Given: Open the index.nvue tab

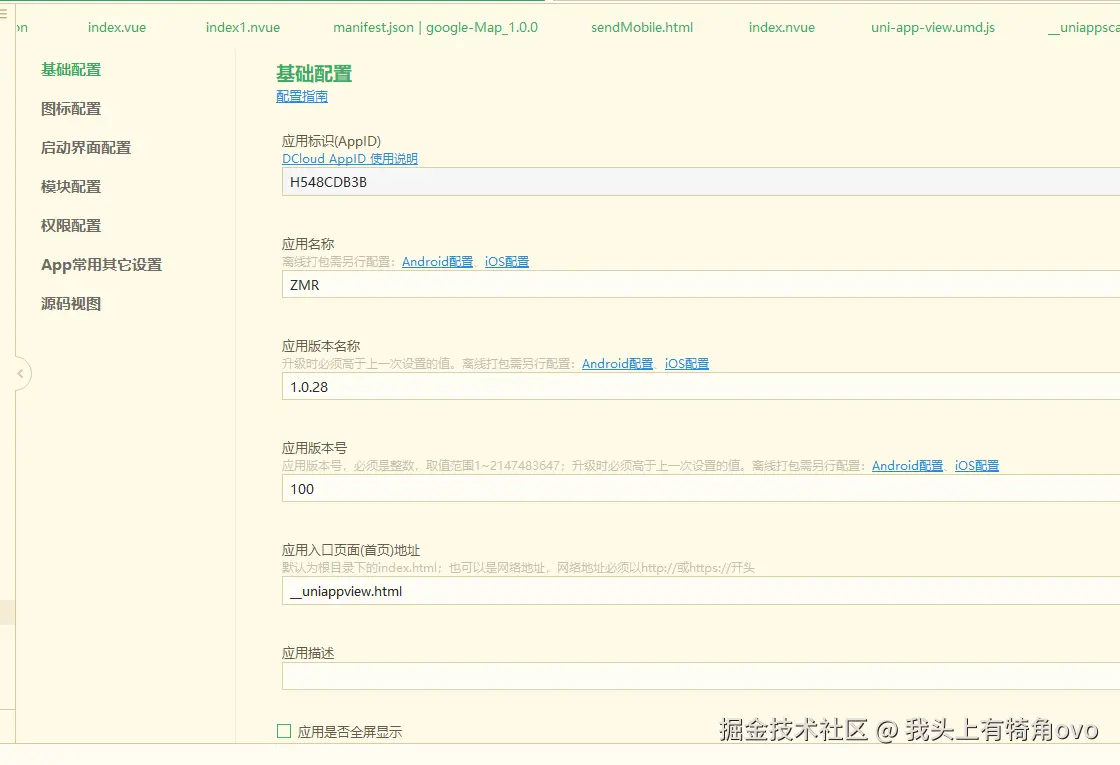Looking at the screenshot, I should (x=781, y=27).
